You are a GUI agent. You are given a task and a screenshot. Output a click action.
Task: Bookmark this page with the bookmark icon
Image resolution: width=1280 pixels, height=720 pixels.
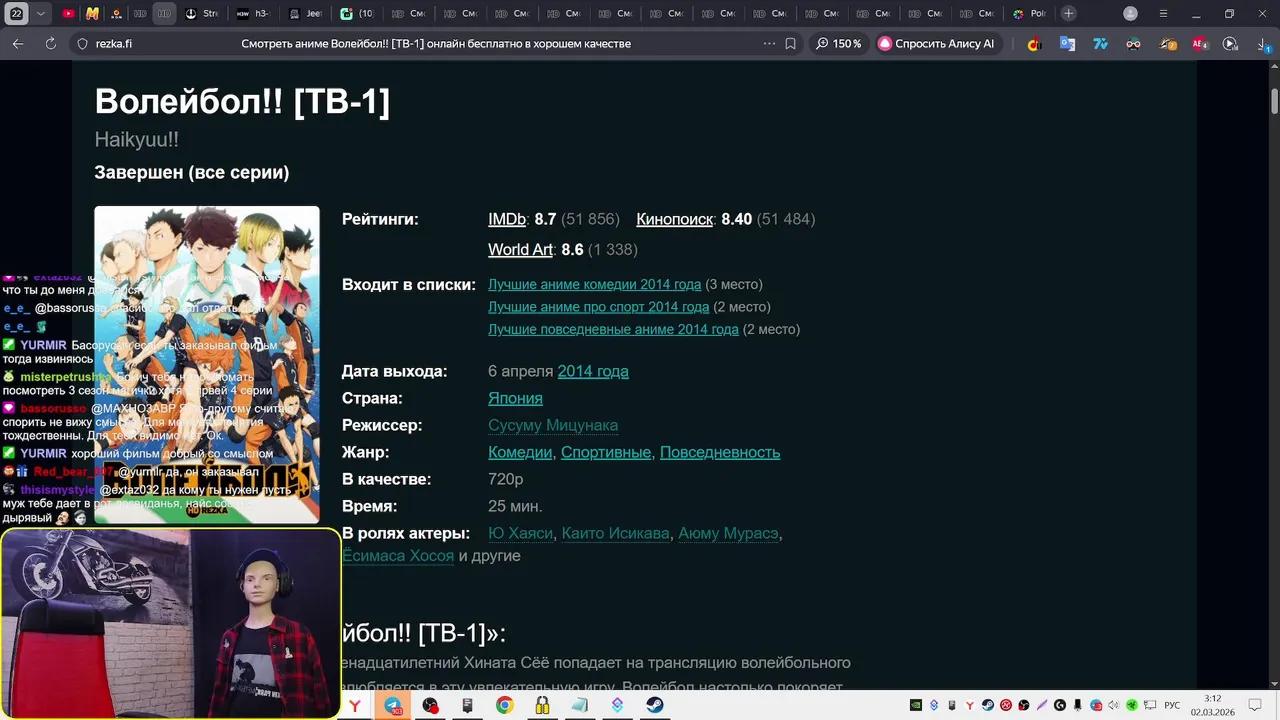790,44
